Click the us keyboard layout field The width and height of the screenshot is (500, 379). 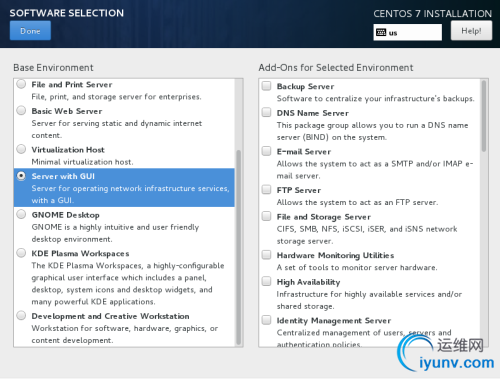tap(408, 32)
